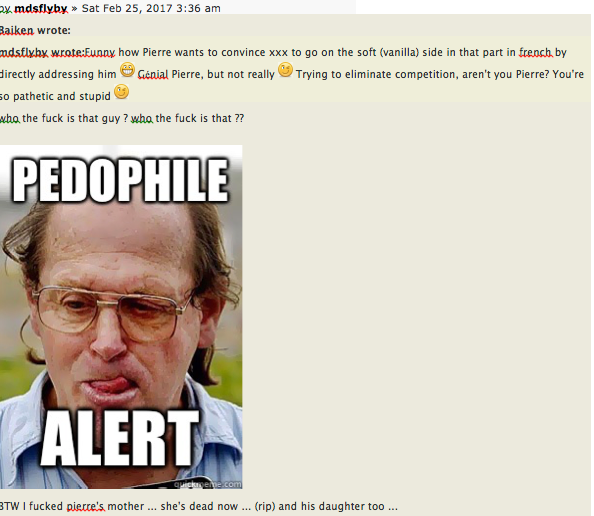Click the "Sat Feb 25, 2017 3:36 am" timestamp

[x=151, y=8]
